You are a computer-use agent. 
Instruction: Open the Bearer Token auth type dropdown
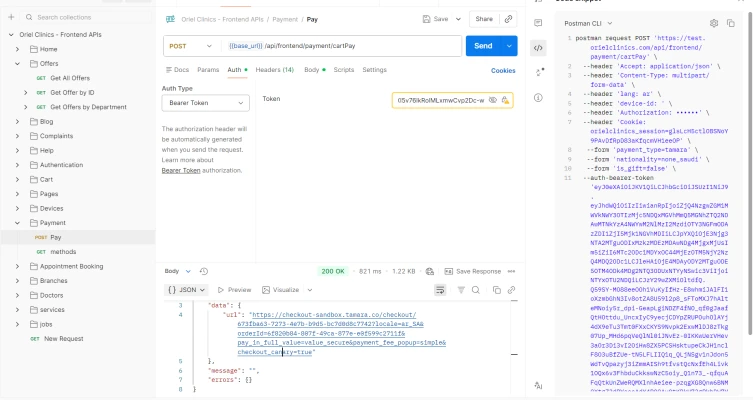[x=205, y=102]
